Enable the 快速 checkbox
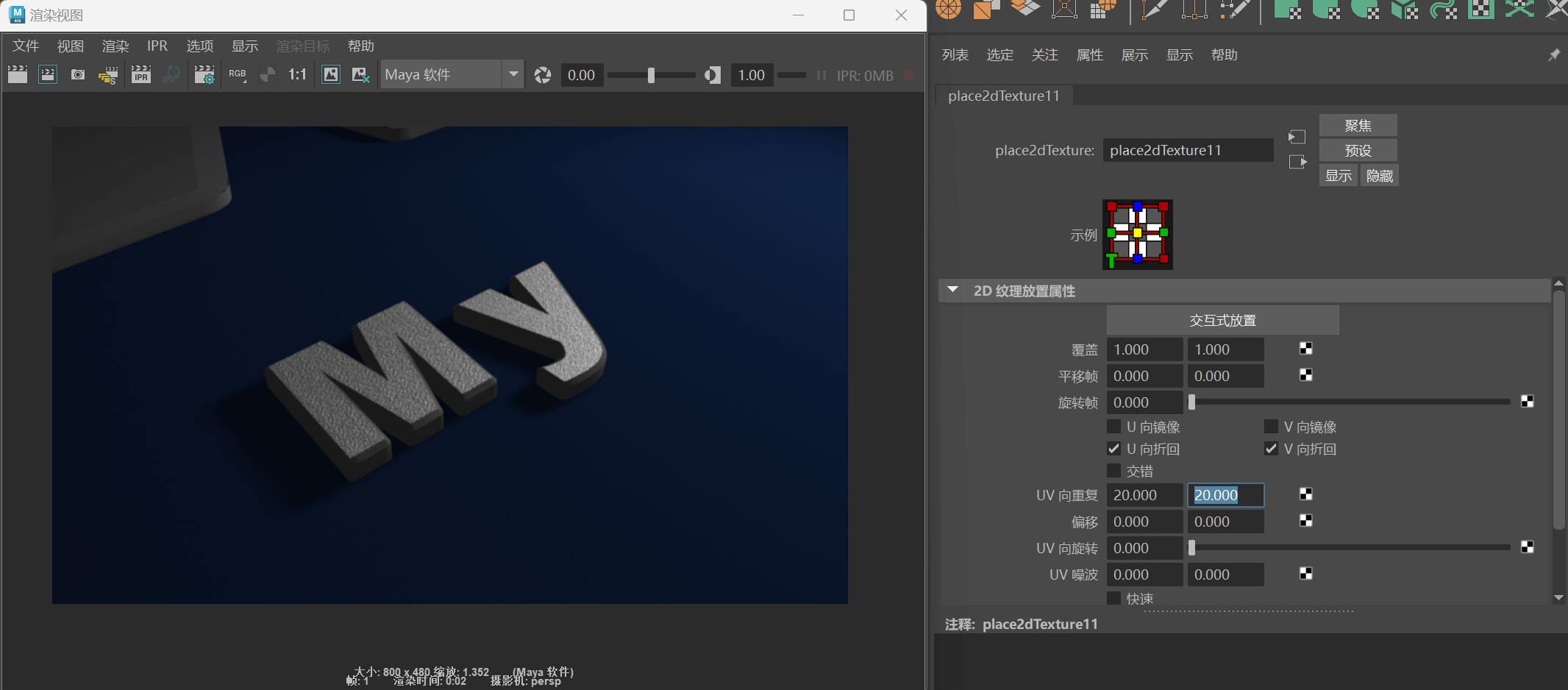The width and height of the screenshot is (1568, 690). click(x=1113, y=598)
